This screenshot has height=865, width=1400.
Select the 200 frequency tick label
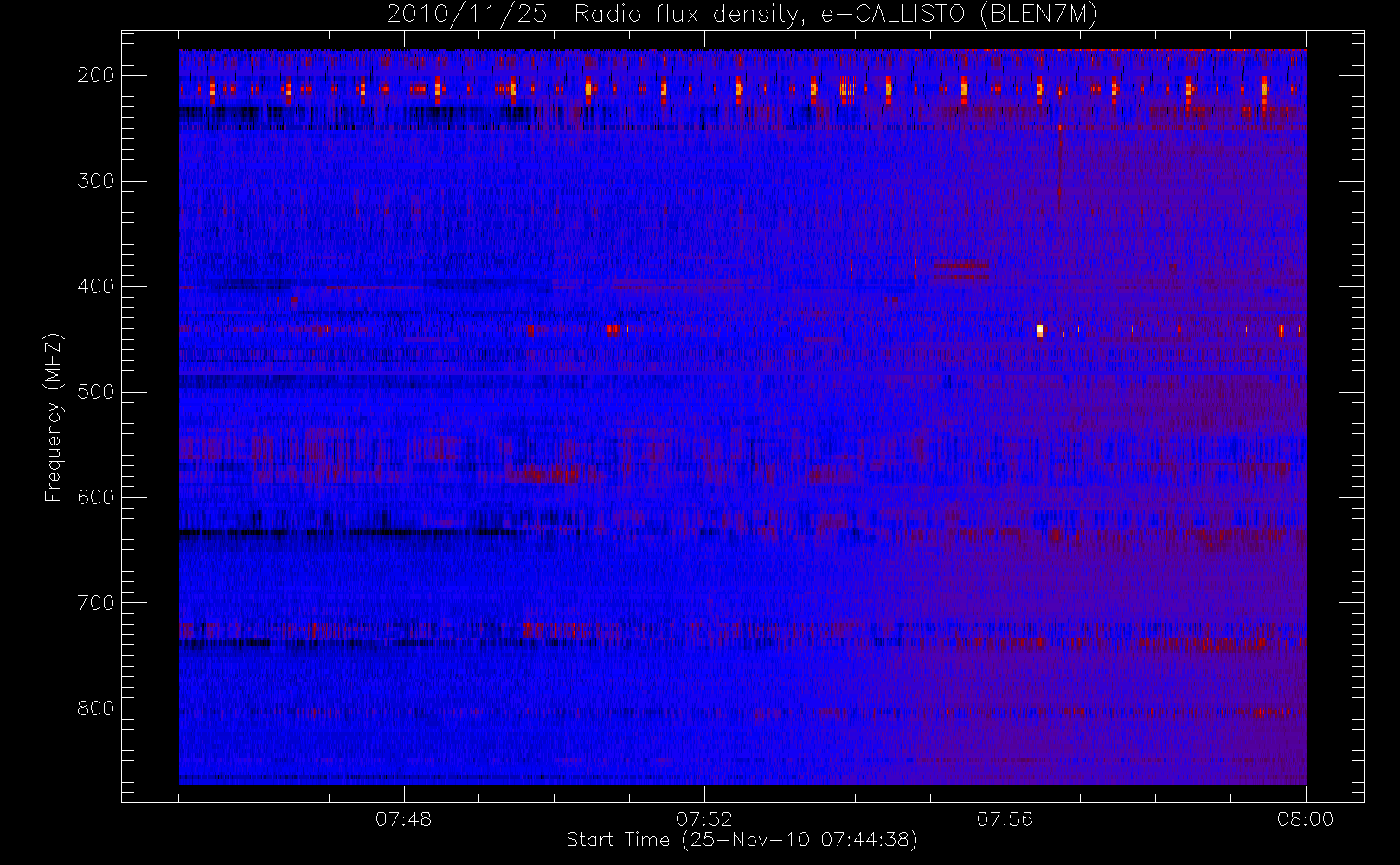[95, 75]
